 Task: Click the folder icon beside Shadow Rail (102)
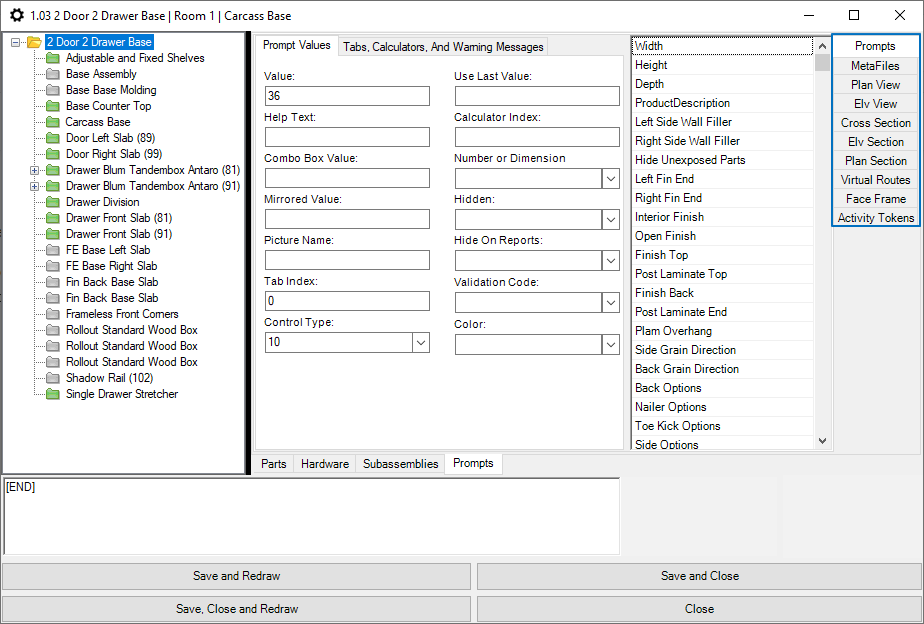53,378
